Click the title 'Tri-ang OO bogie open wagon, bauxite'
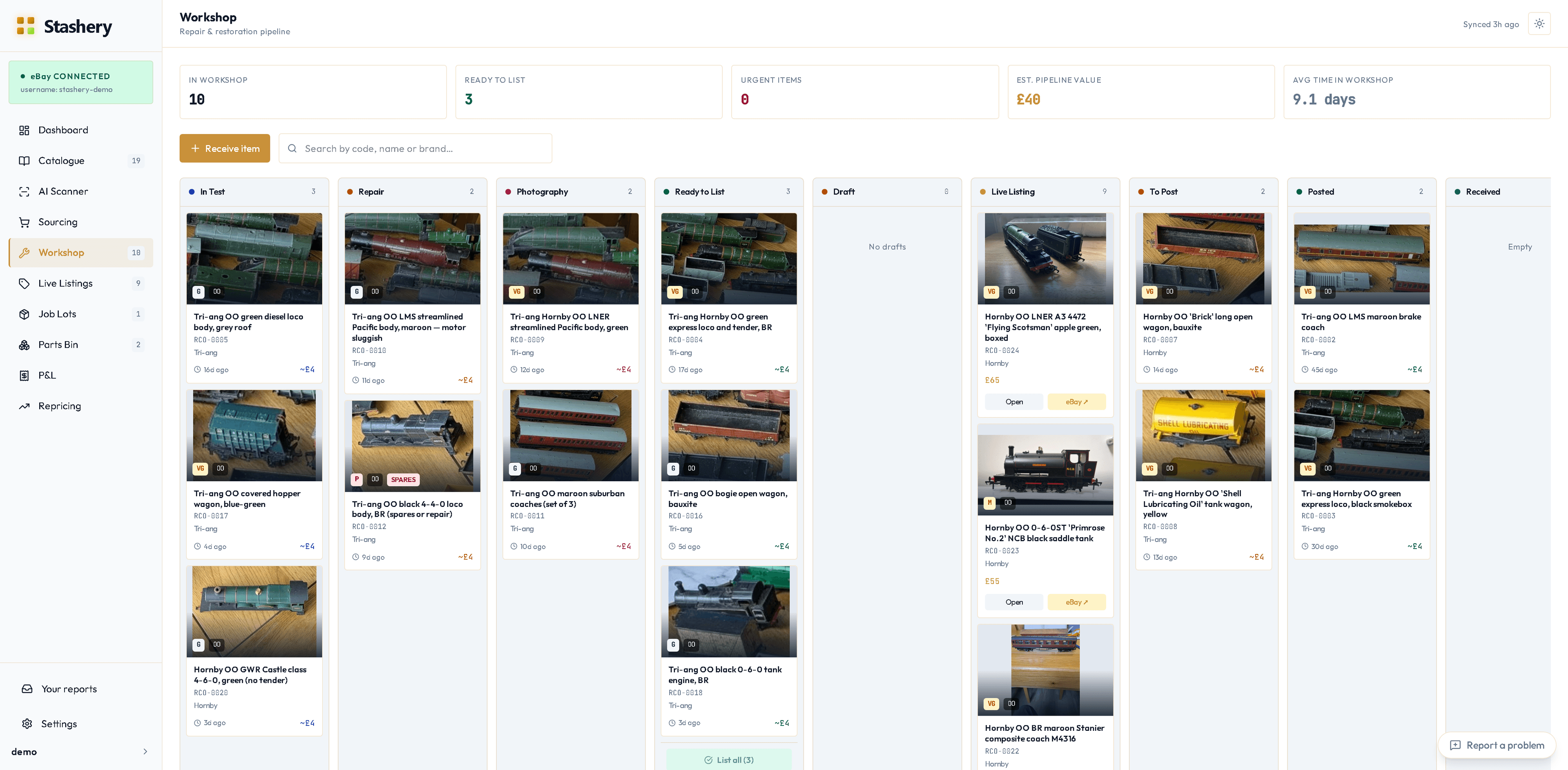Screen dimensions: 1568x770 pos(728,498)
